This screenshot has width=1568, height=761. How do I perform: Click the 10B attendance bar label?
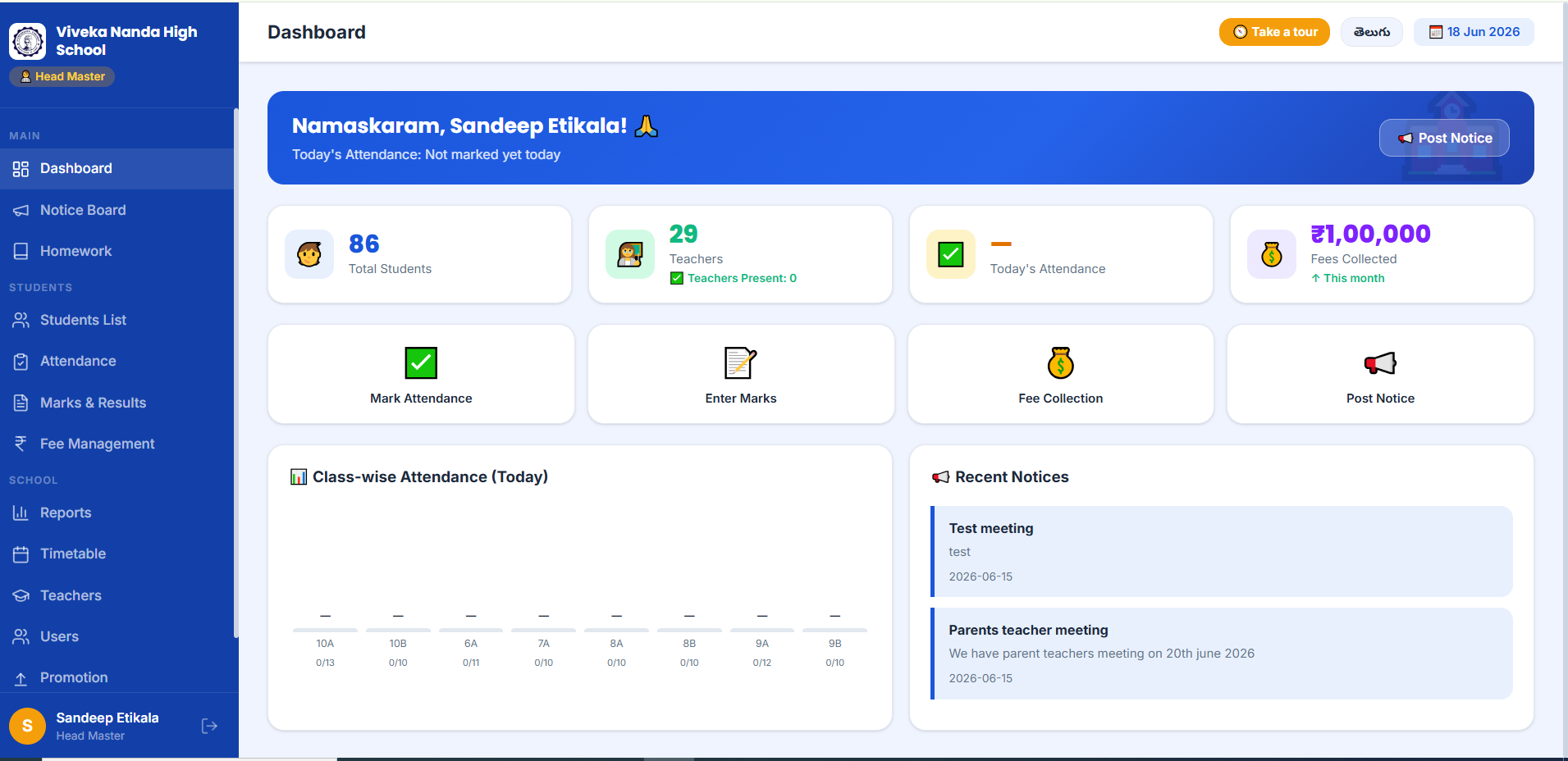point(398,644)
